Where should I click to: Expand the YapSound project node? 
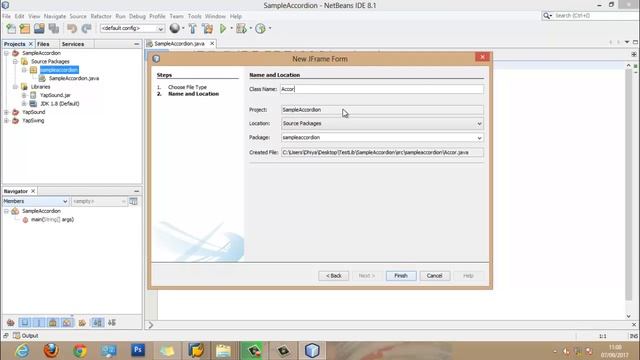pyautogui.click(x=7, y=112)
